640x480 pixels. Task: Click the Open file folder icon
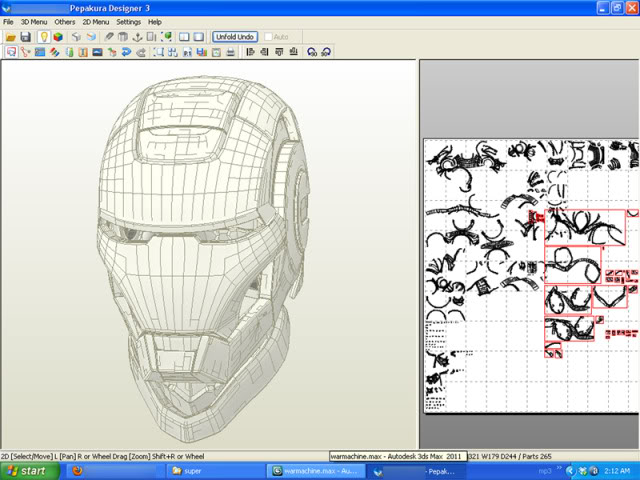pos(10,37)
